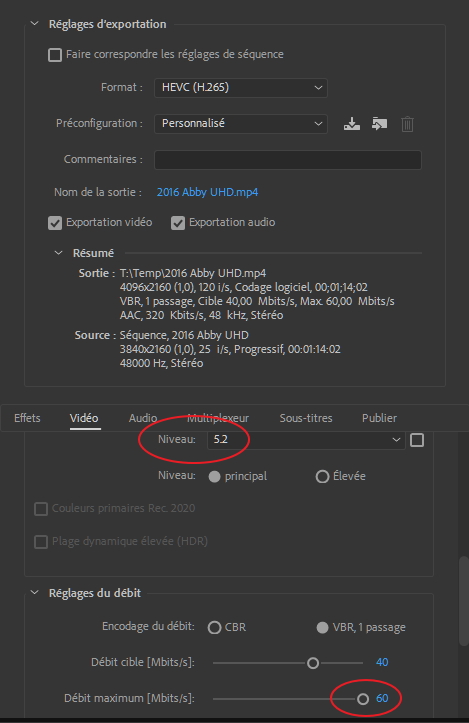
Task: Click the Débit cible slider handle
Action: click(x=313, y=663)
